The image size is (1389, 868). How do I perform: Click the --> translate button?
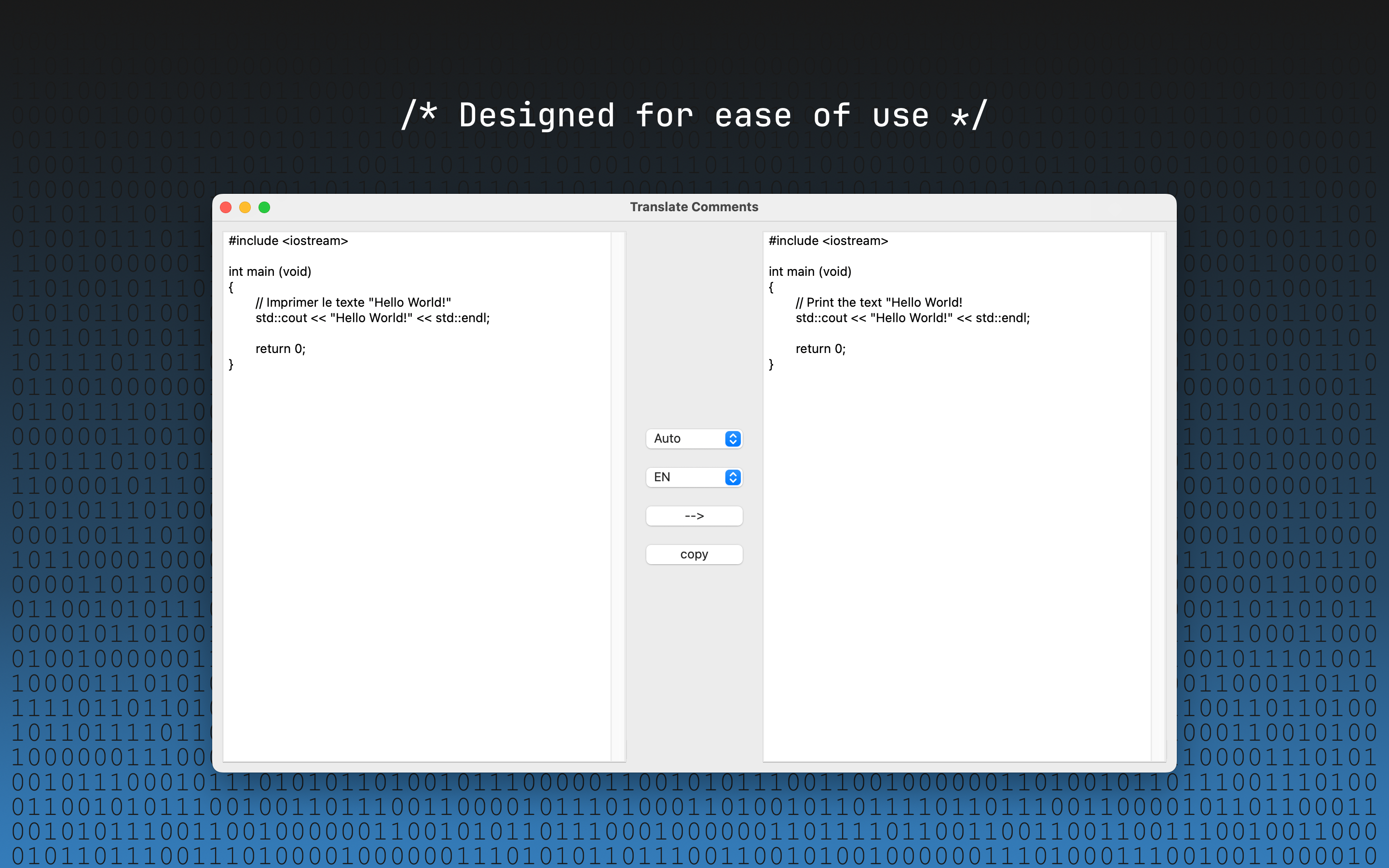[x=694, y=515]
